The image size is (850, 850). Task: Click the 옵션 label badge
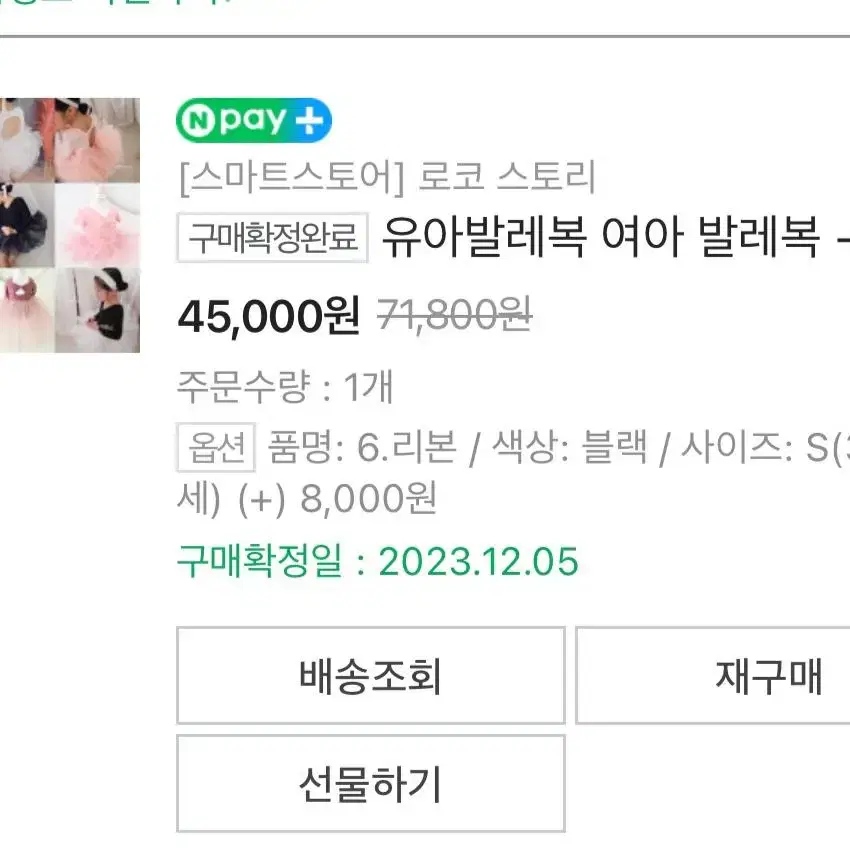click(x=216, y=448)
